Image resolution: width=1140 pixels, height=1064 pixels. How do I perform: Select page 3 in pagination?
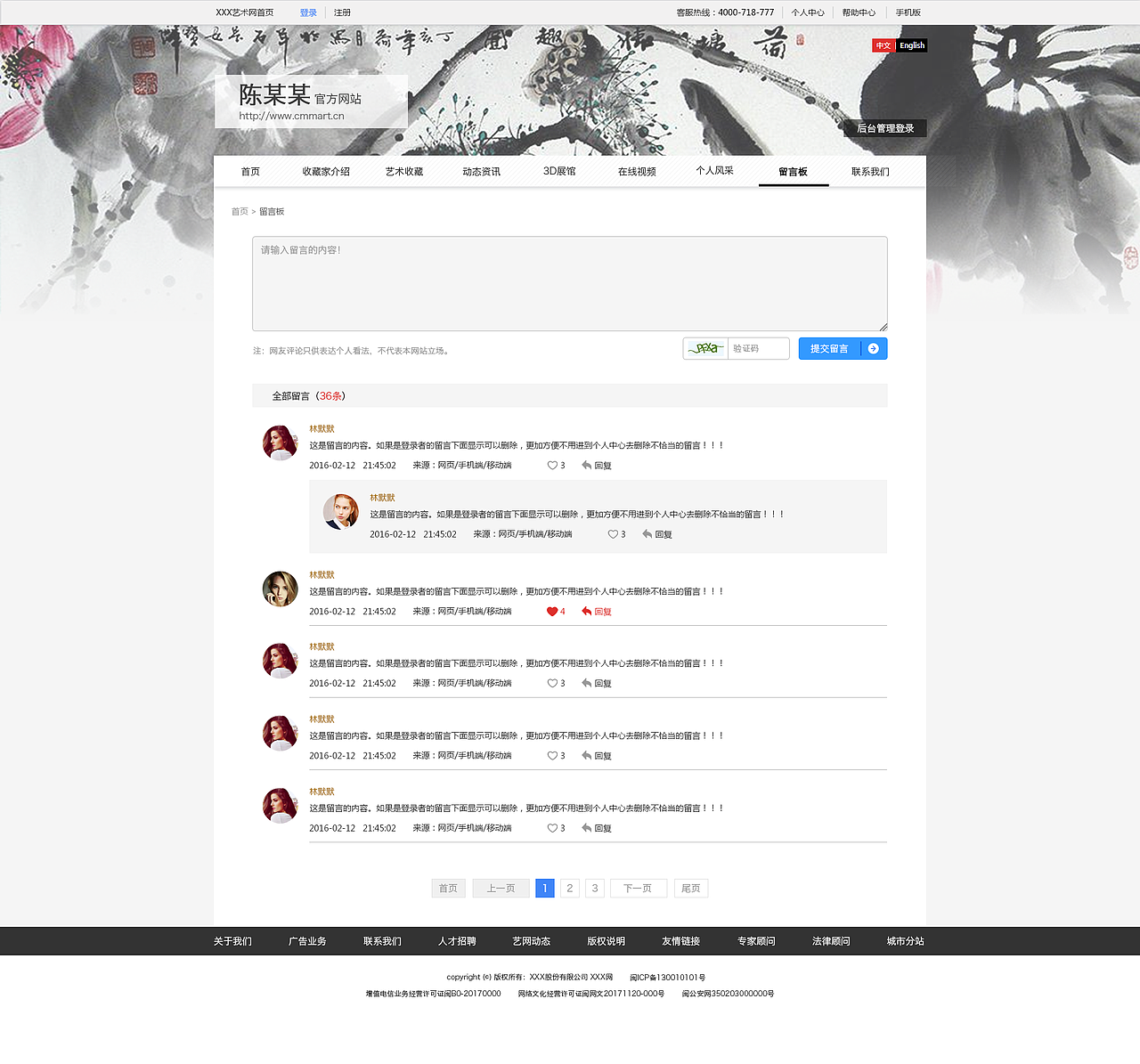coord(595,889)
